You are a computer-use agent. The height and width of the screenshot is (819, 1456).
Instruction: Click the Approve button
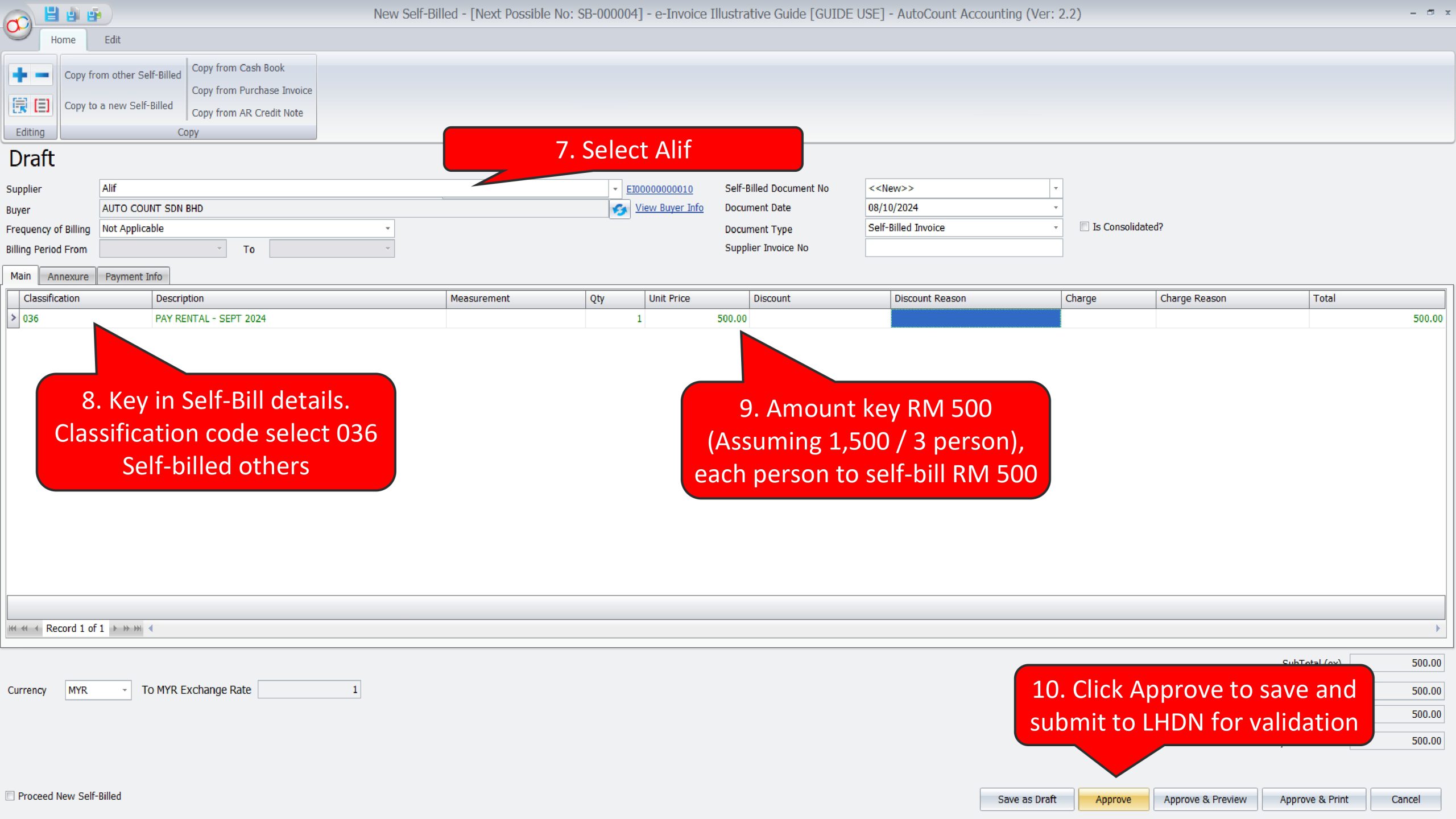tap(1114, 799)
